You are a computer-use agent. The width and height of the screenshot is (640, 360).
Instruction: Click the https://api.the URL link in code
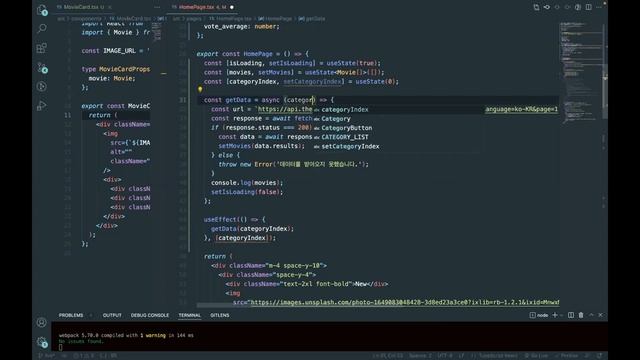click(x=285, y=109)
